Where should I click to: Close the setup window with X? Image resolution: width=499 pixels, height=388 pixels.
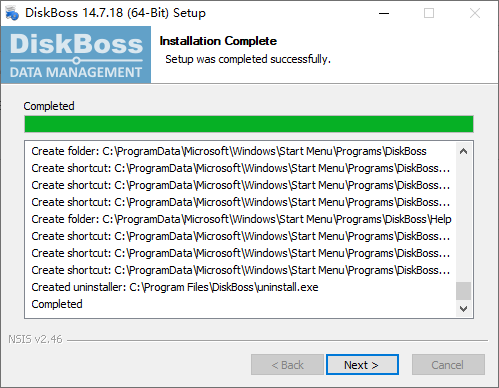[x=475, y=13]
